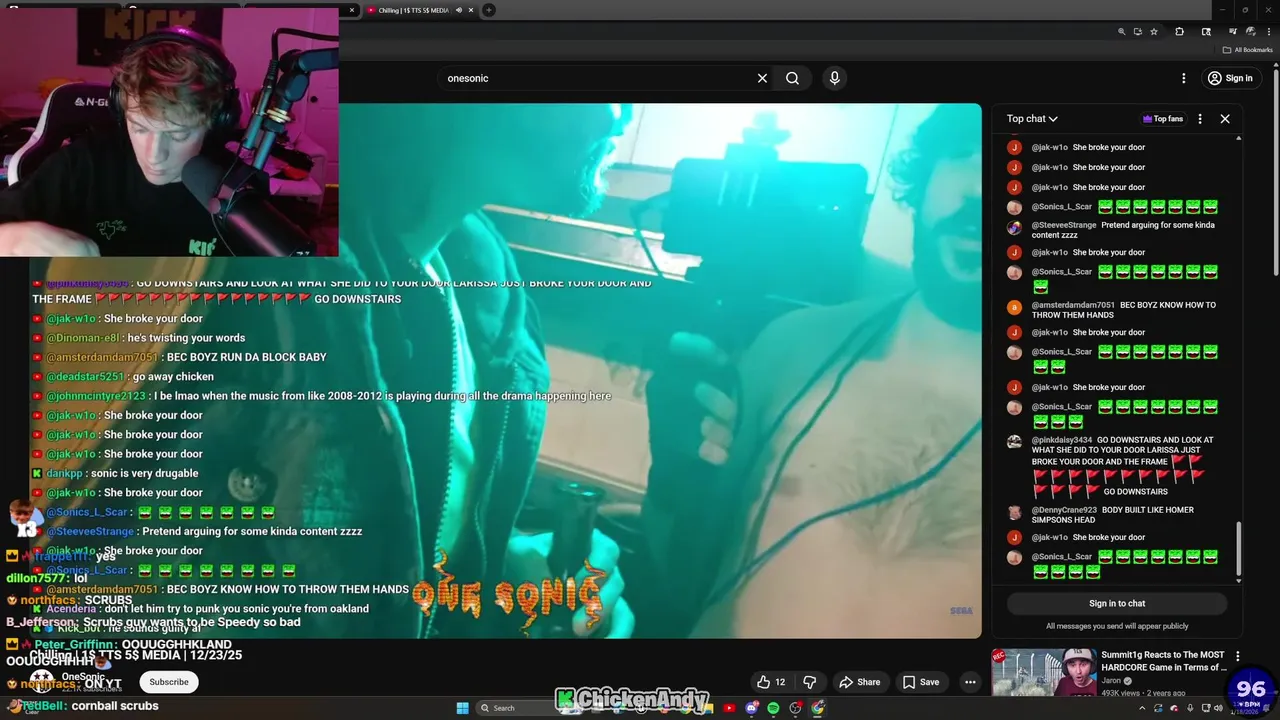Screen dimensions: 1280x720
Task: Open Discord from the taskbar
Action: (x=751, y=708)
